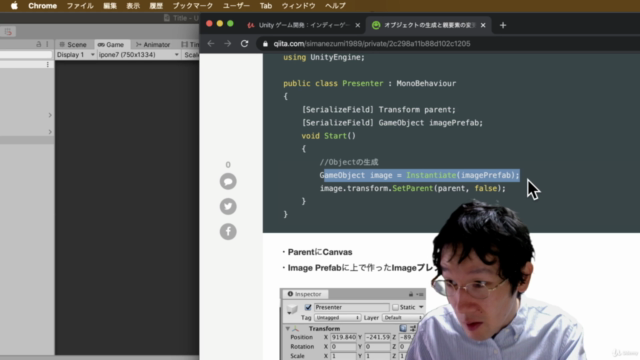Viewport: 640px width, 360px height.
Task: Share the article on Twitter
Action: click(228, 207)
